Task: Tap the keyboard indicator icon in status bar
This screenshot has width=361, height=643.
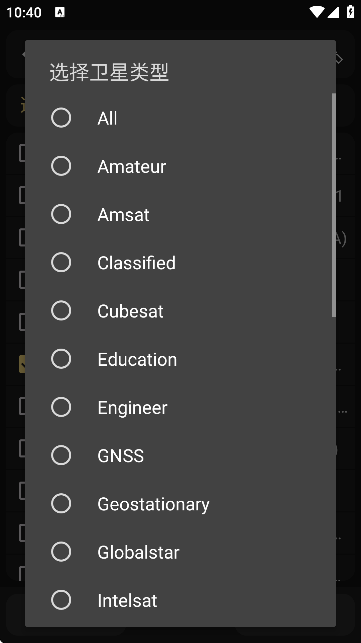Action: point(60,12)
